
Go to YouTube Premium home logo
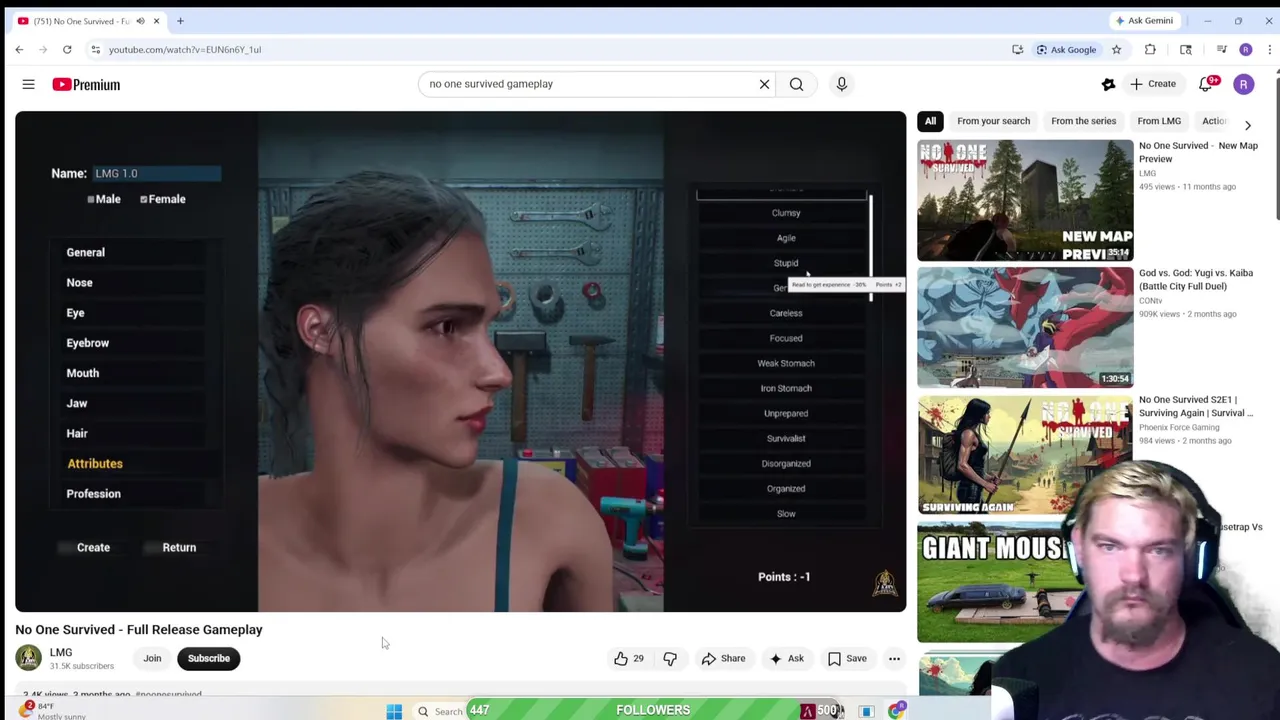86,84
